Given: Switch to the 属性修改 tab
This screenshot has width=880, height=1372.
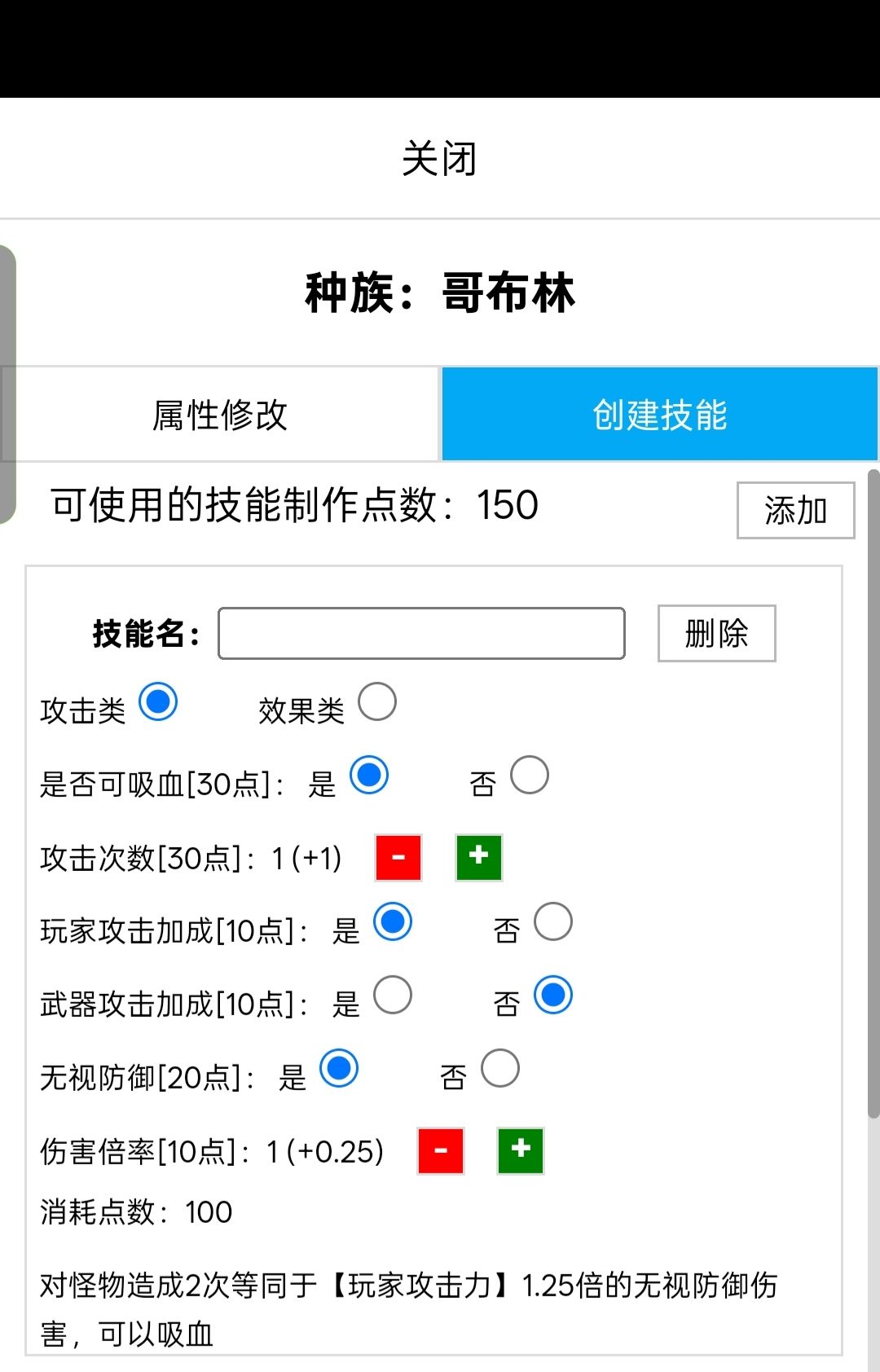Looking at the screenshot, I should point(220,413).
